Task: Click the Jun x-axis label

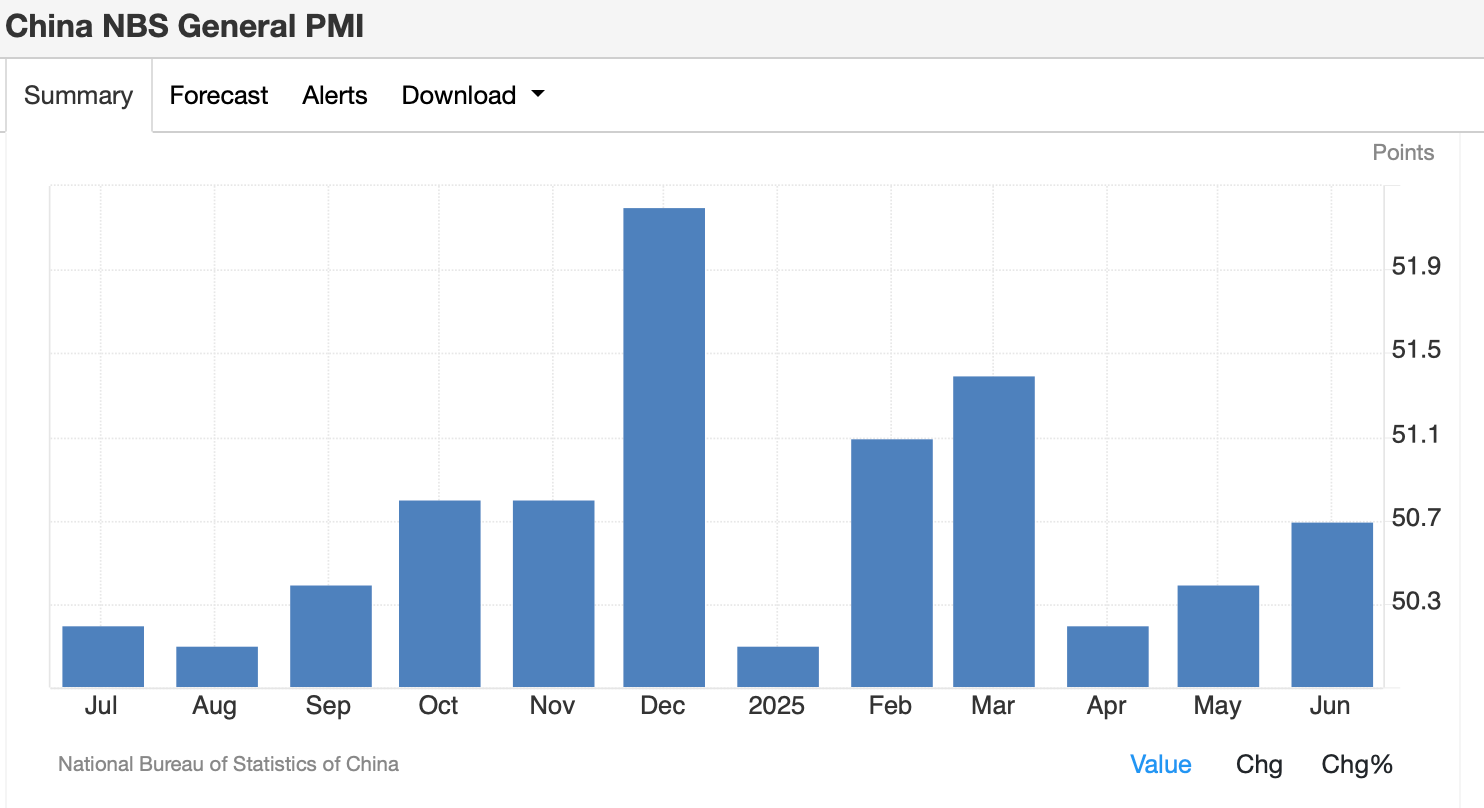Action: [x=1330, y=706]
